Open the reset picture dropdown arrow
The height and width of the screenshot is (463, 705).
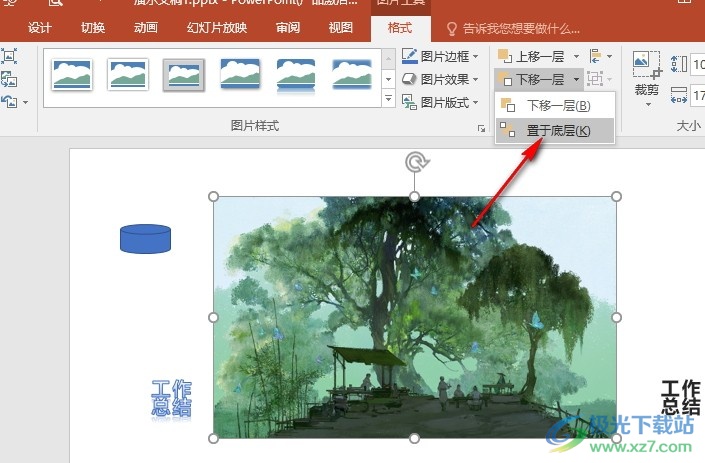pyautogui.click(x=25, y=102)
